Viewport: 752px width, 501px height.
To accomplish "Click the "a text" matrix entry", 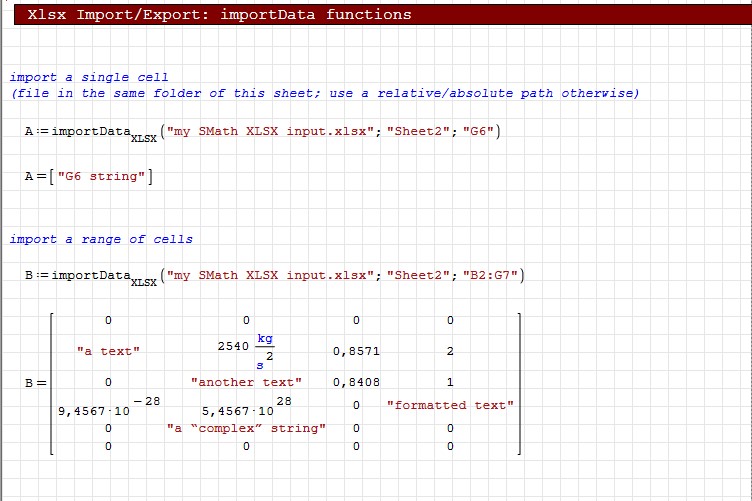I will (x=108, y=351).
